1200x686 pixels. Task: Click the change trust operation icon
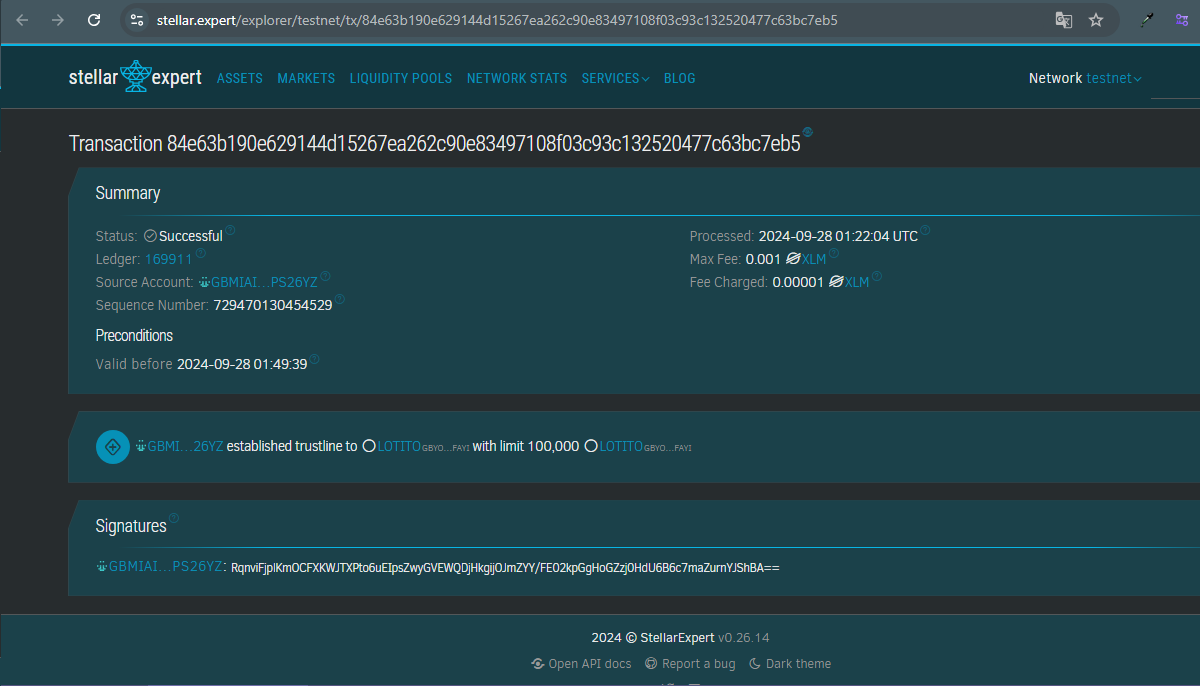pyautogui.click(x=113, y=446)
